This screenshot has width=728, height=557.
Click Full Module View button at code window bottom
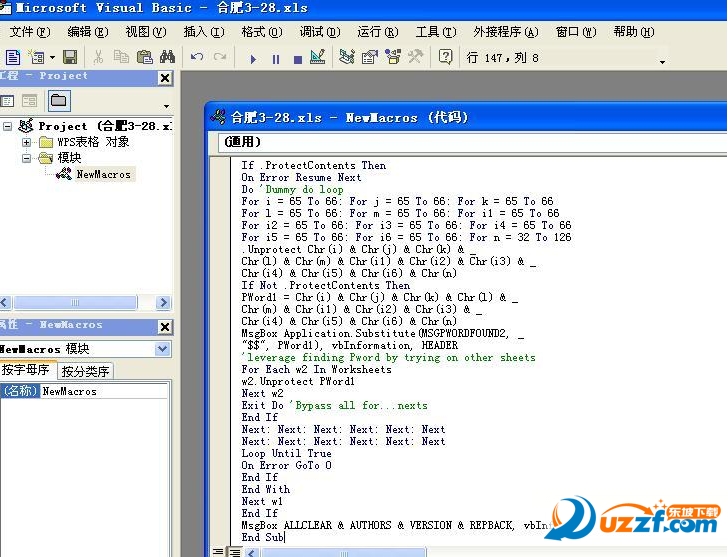[x=235, y=552]
